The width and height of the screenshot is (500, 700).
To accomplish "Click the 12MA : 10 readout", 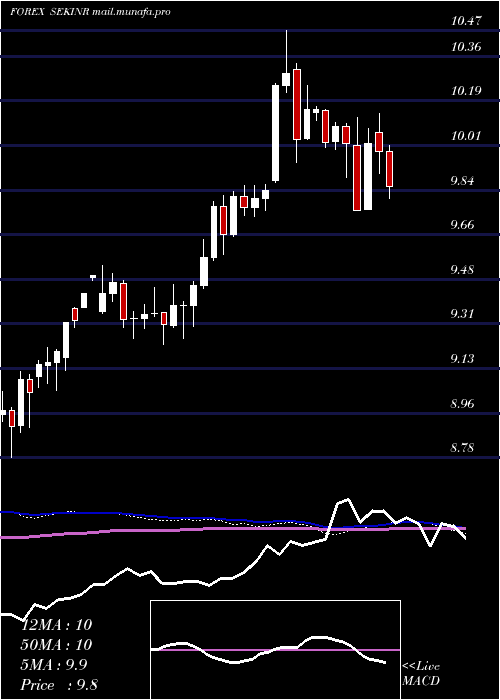I will coord(57,625).
